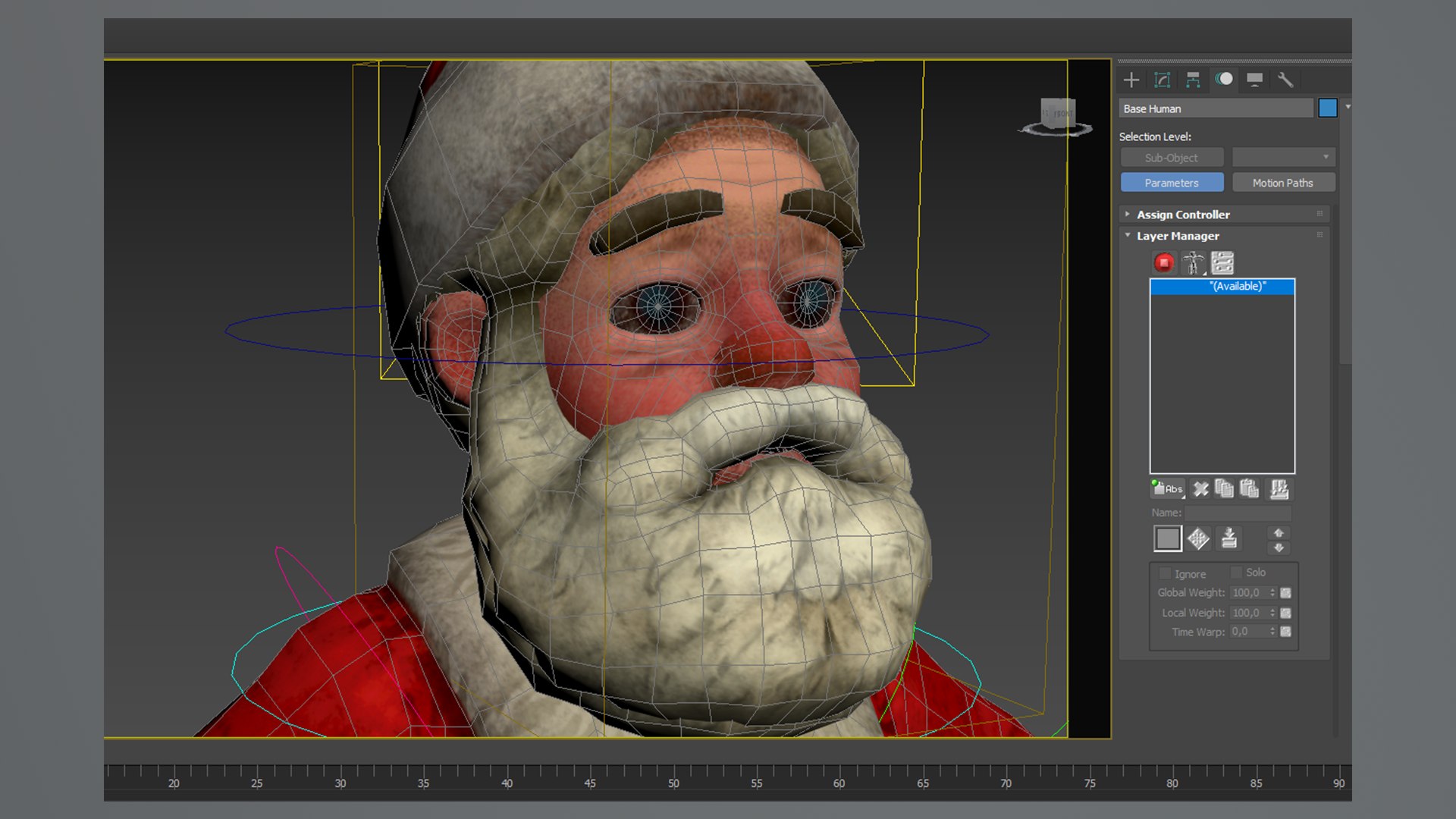The image size is (1456, 819).
Task: Delete the selected layer with X icon
Action: 1200,489
